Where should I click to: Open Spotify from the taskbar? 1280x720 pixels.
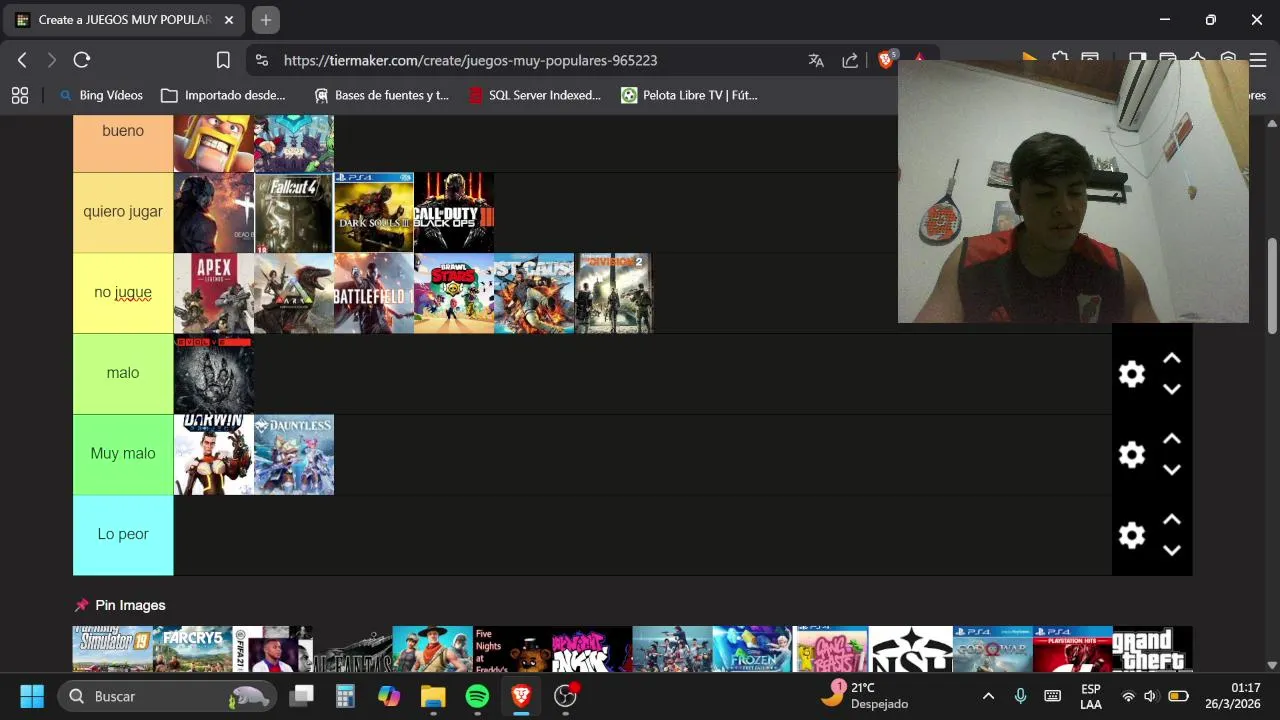(x=477, y=696)
